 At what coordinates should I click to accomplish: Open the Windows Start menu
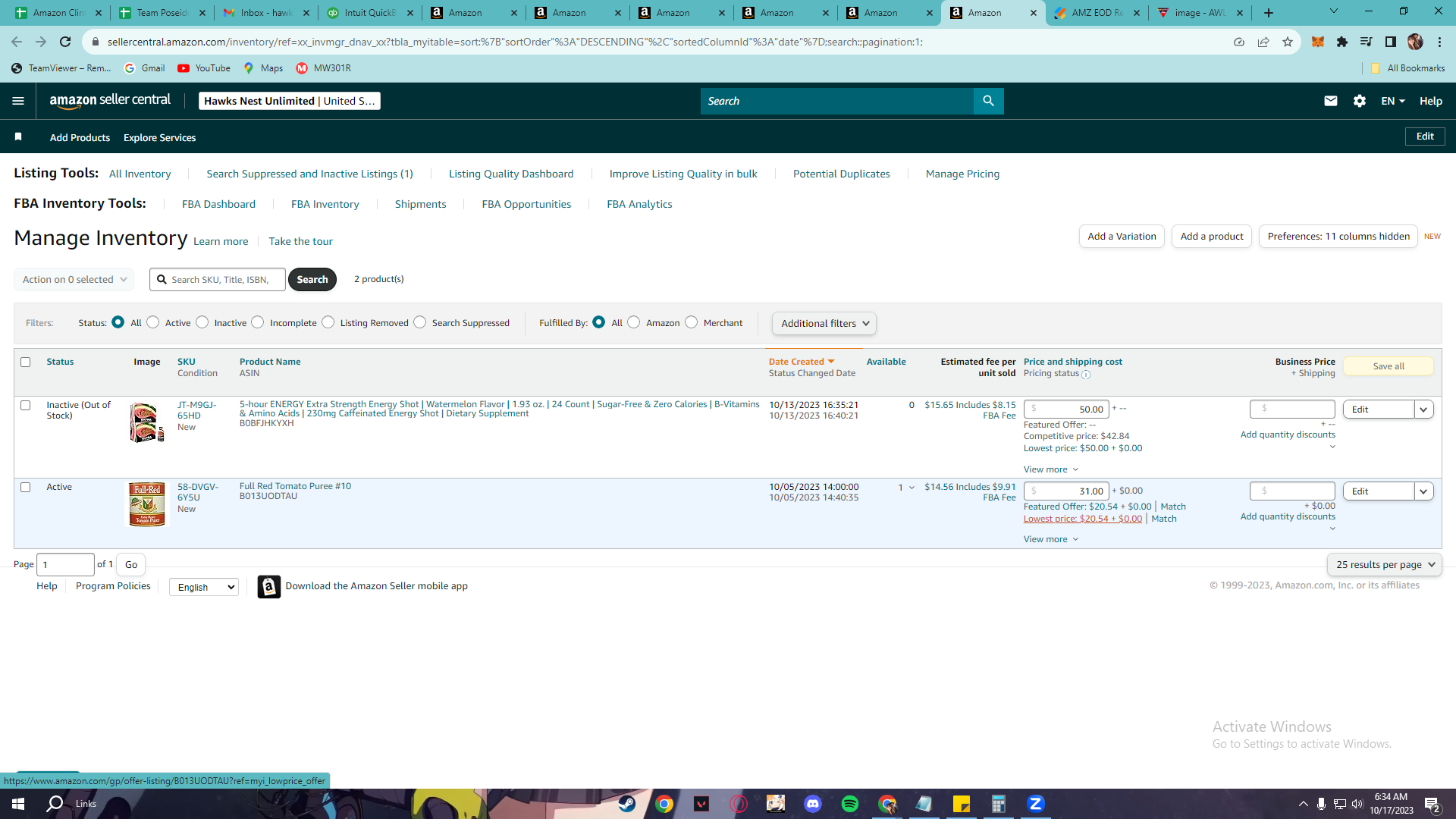click(x=18, y=804)
